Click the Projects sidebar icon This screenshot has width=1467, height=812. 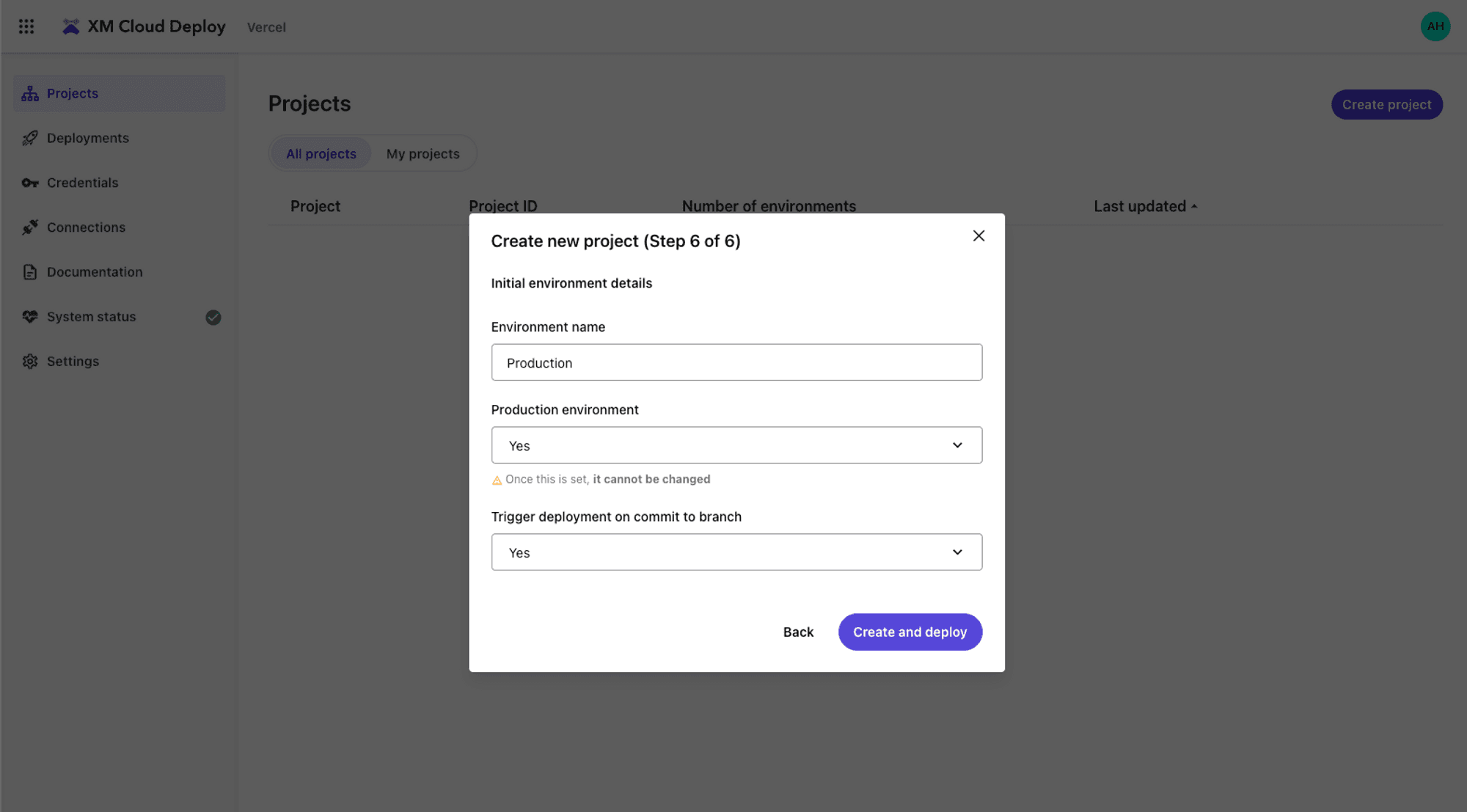[30, 94]
